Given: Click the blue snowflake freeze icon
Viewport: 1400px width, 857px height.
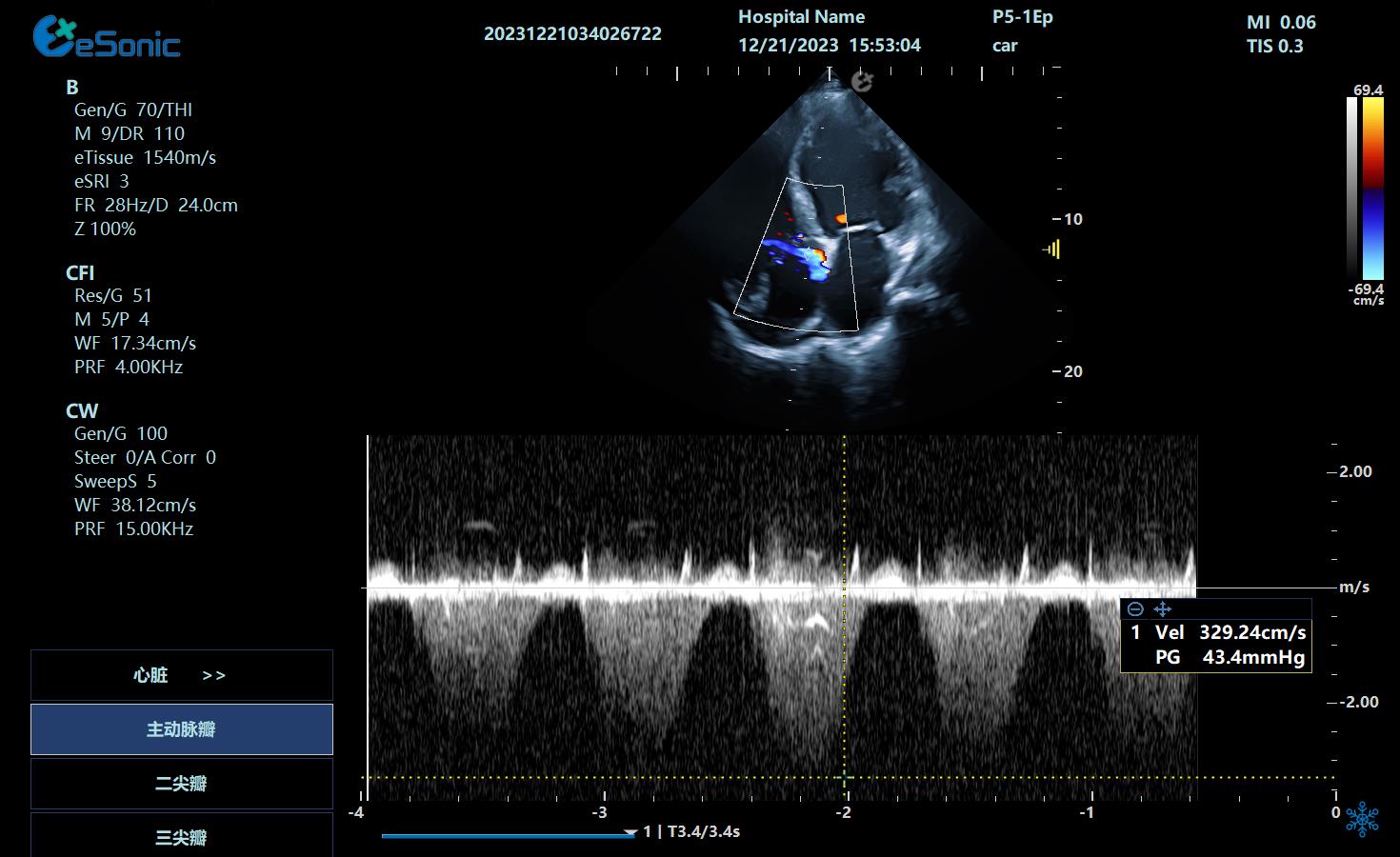Looking at the screenshot, I should tap(1363, 819).
